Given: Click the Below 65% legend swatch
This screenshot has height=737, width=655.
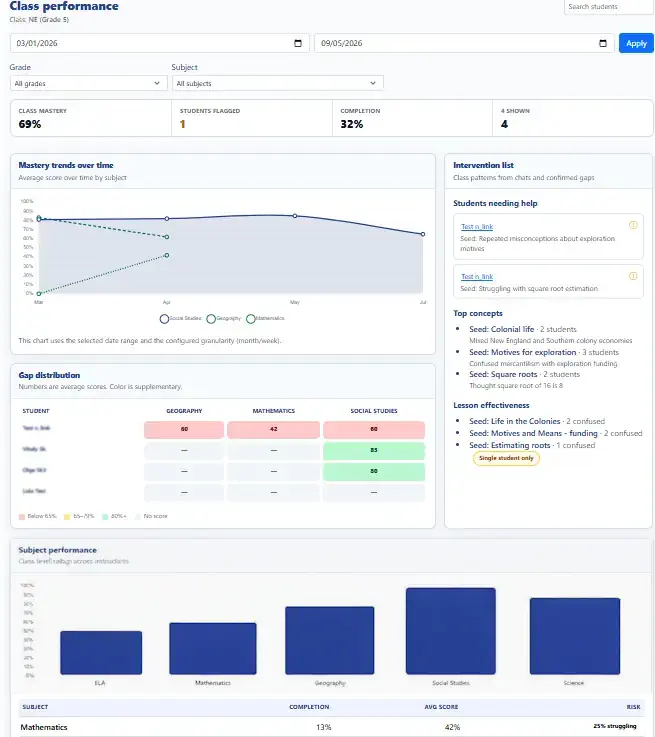Looking at the screenshot, I should [22, 517].
